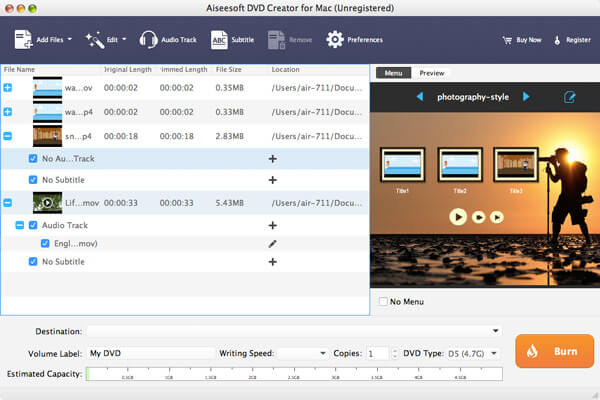Click the Buy Now cart icon
This screenshot has height=400, width=600.
(507, 40)
